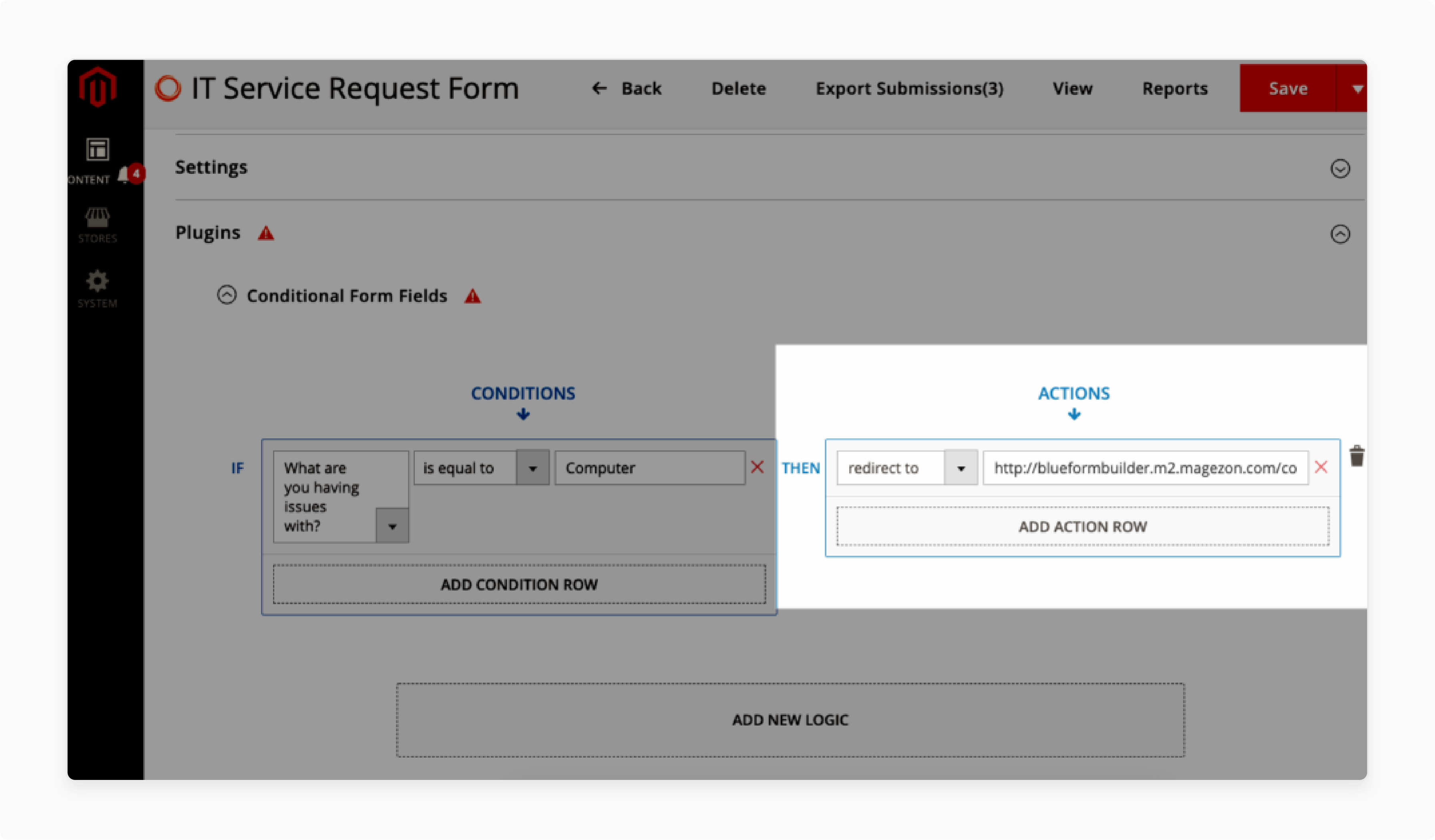Click the Computer value input field
Viewport: 1435px width, 840px height.
point(650,468)
